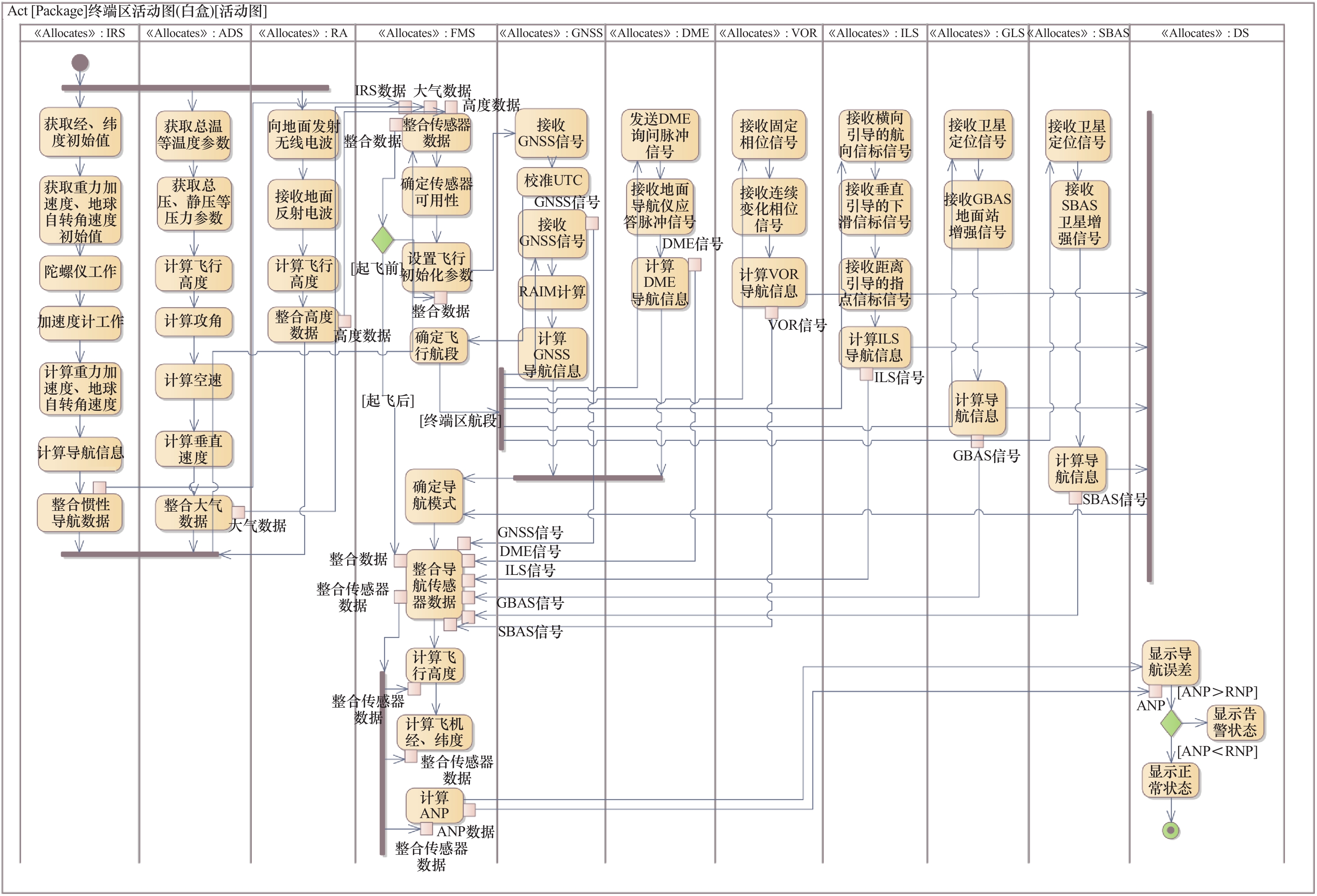1317x896 pixels.
Task: Click the green activity final node in DS lane
Action: tap(1170, 830)
